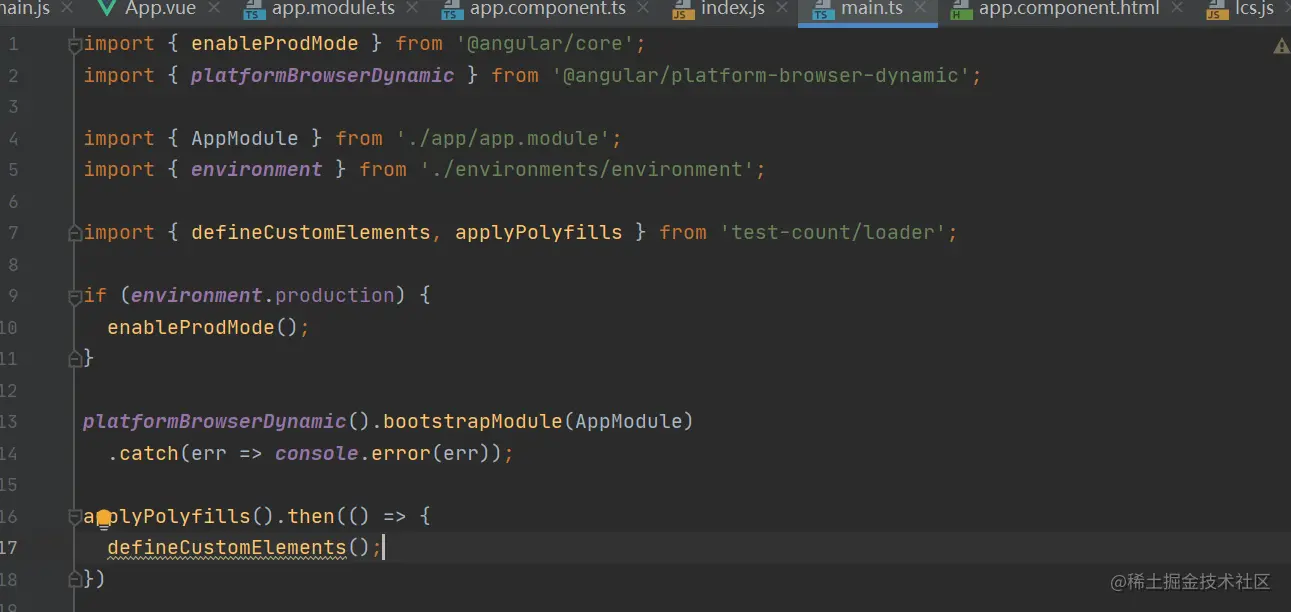The height and width of the screenshot is (612, 1291).
Task: Open the lcs.js tab
Action: coord(1246,9)
